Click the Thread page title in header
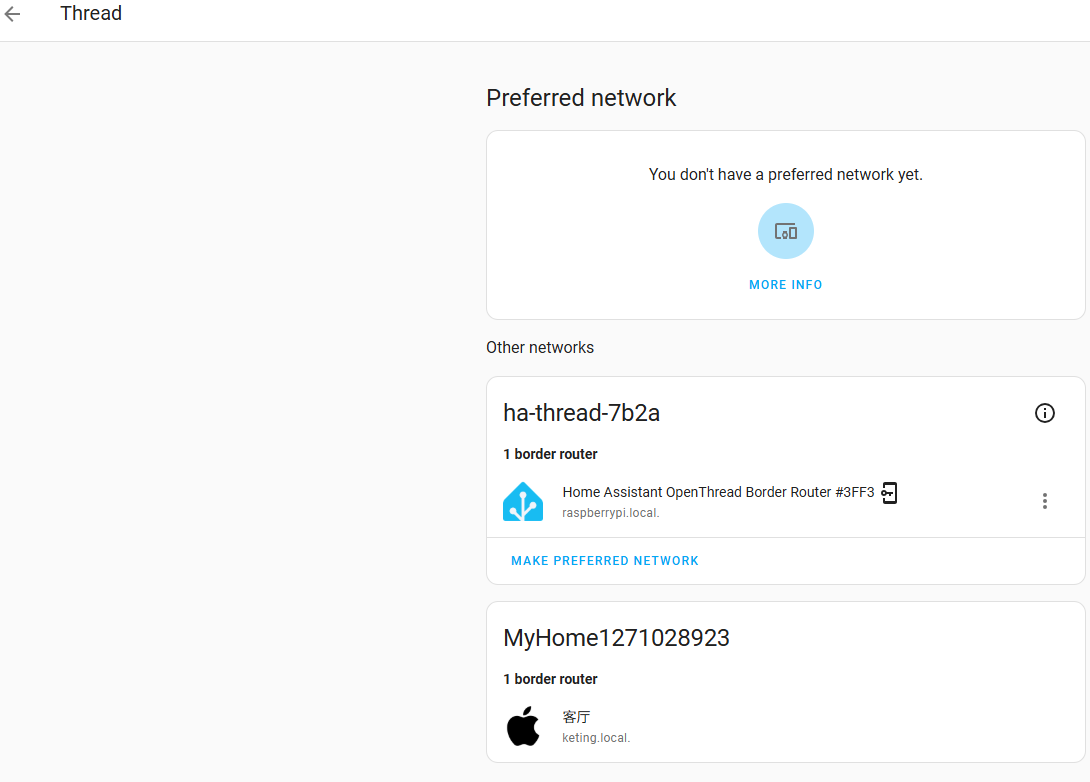1090x782 pixels. (x=91, y=13)
